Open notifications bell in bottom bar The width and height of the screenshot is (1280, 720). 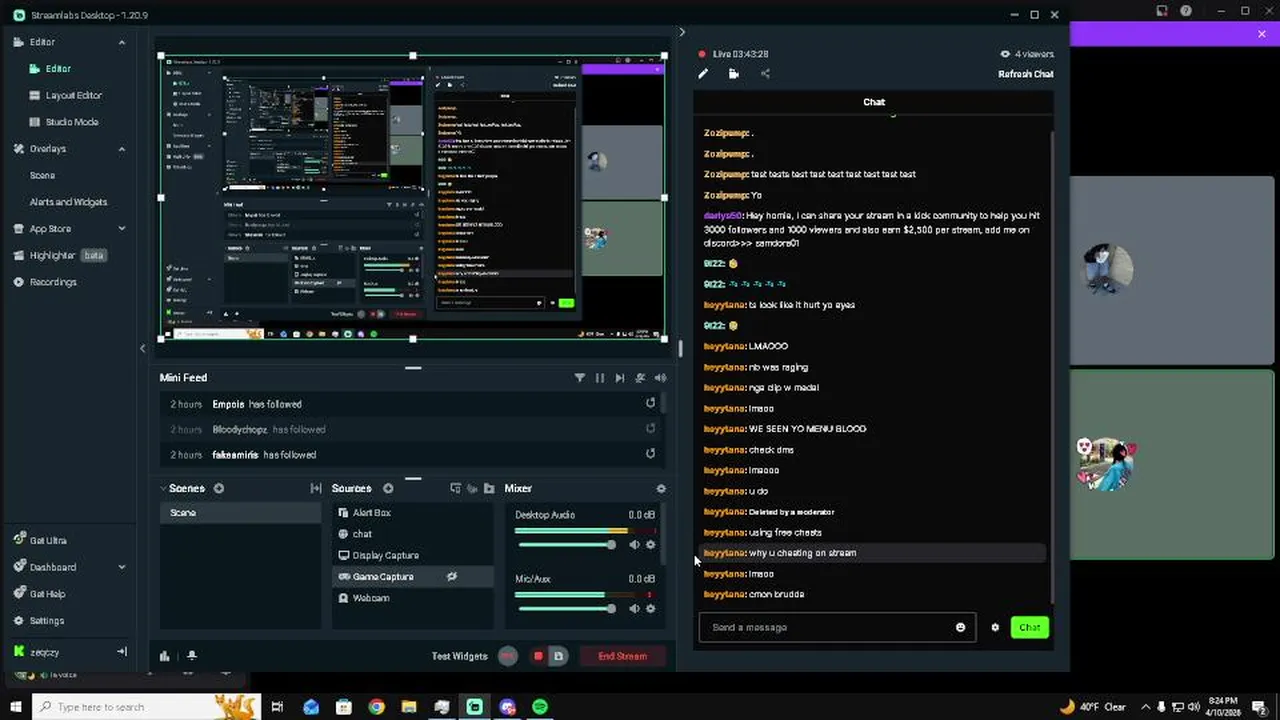click(x=192, y=656)
